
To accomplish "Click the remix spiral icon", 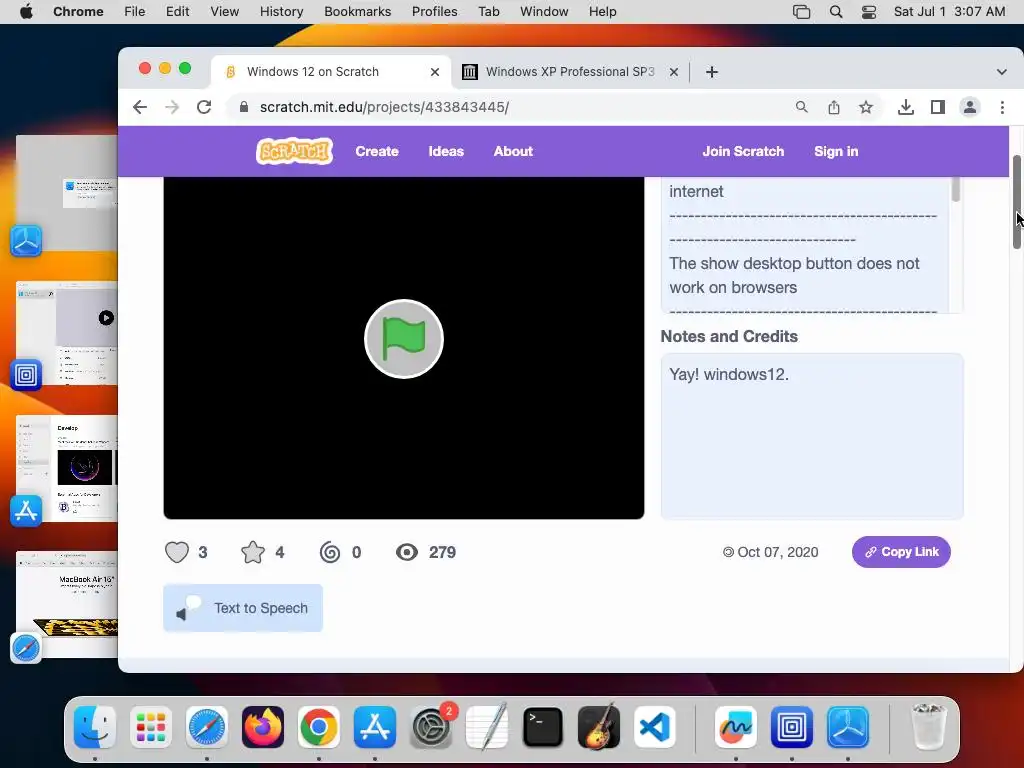I will [x=330, y=552].
